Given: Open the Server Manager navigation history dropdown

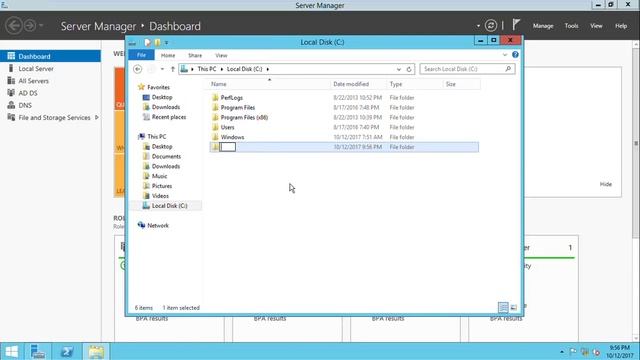Looking at the screenshot, I should point(41,26).
